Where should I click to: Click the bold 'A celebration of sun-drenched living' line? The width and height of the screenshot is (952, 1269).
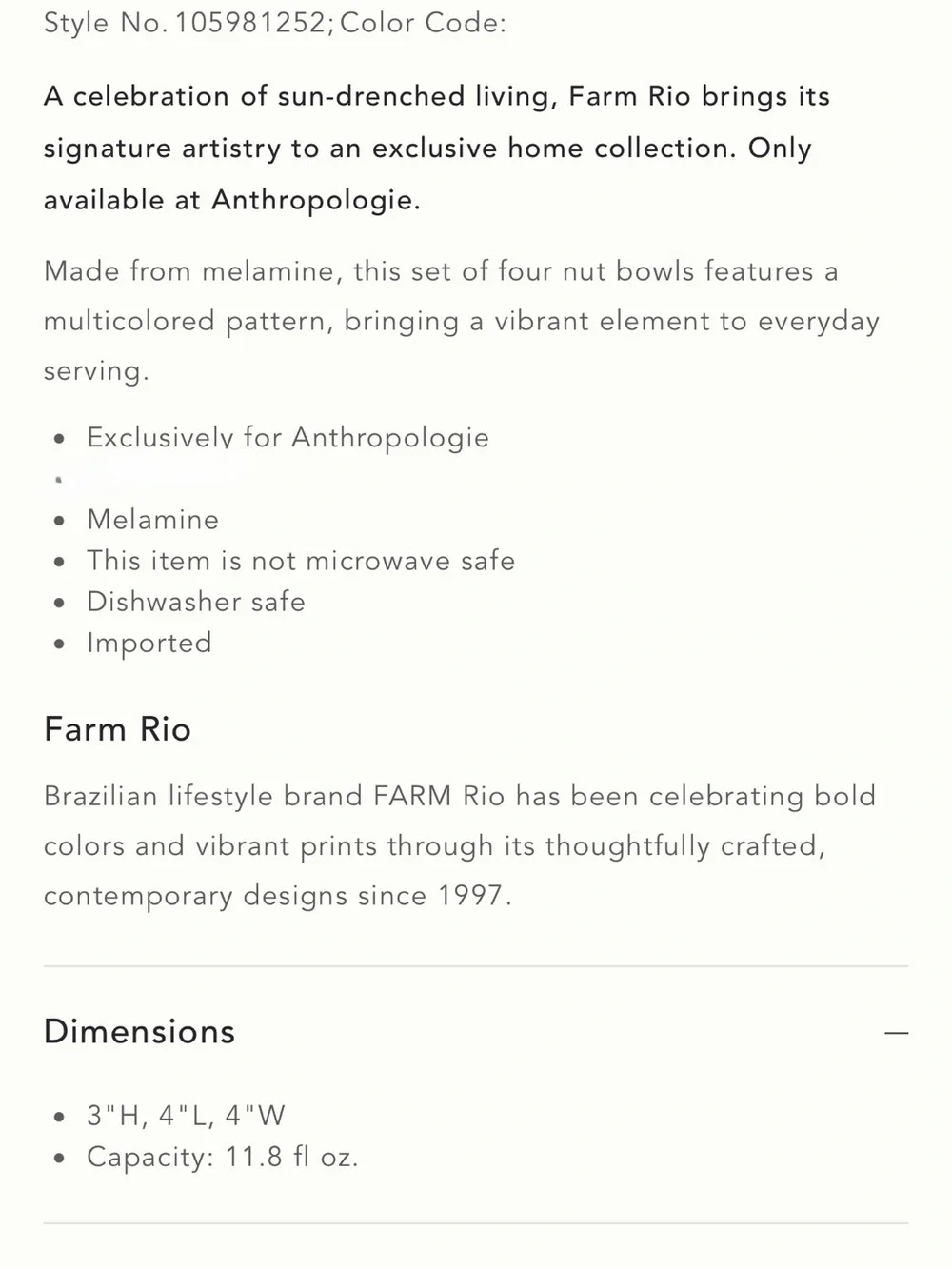pos(437,97)
